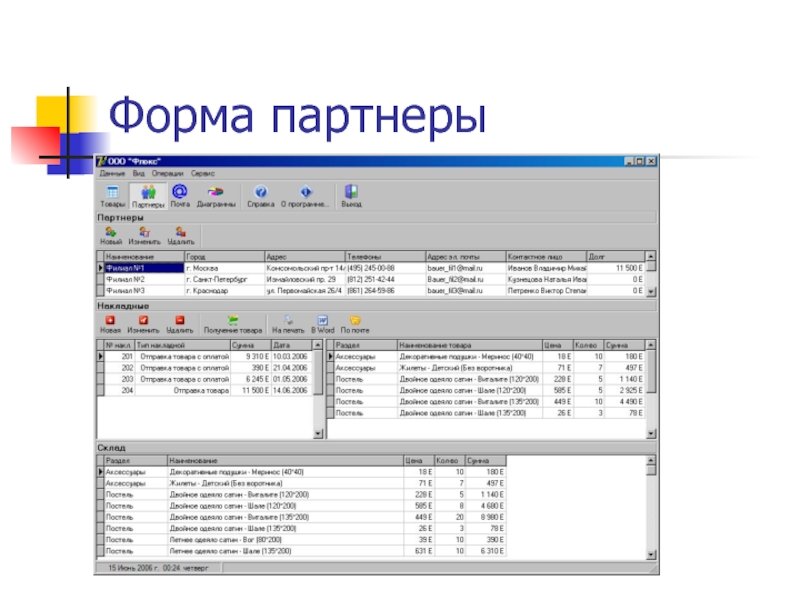Remove a partner with the Удалить icon
The image size is (800, 600).
pos(181,236)
